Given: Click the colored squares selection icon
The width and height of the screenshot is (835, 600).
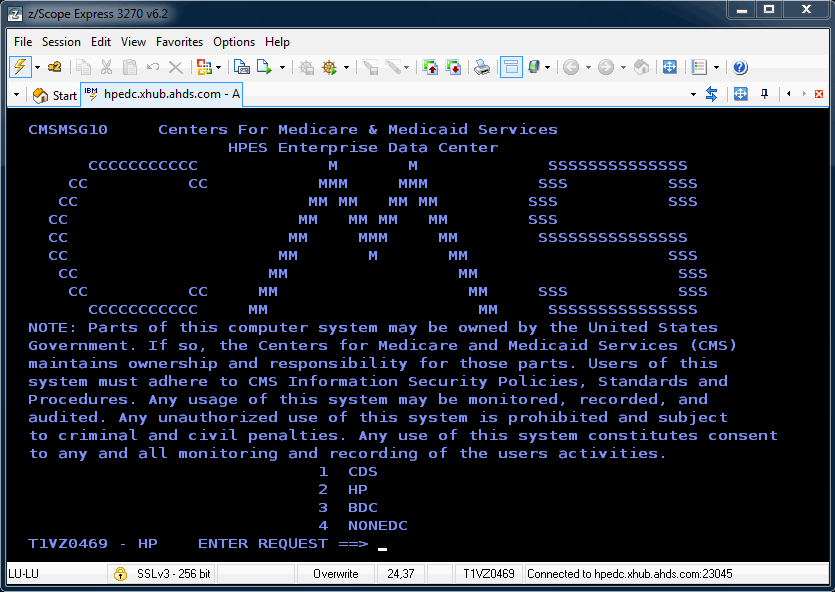Looking at the screenshot, I should pyautogui.click(x=204, y=67).
